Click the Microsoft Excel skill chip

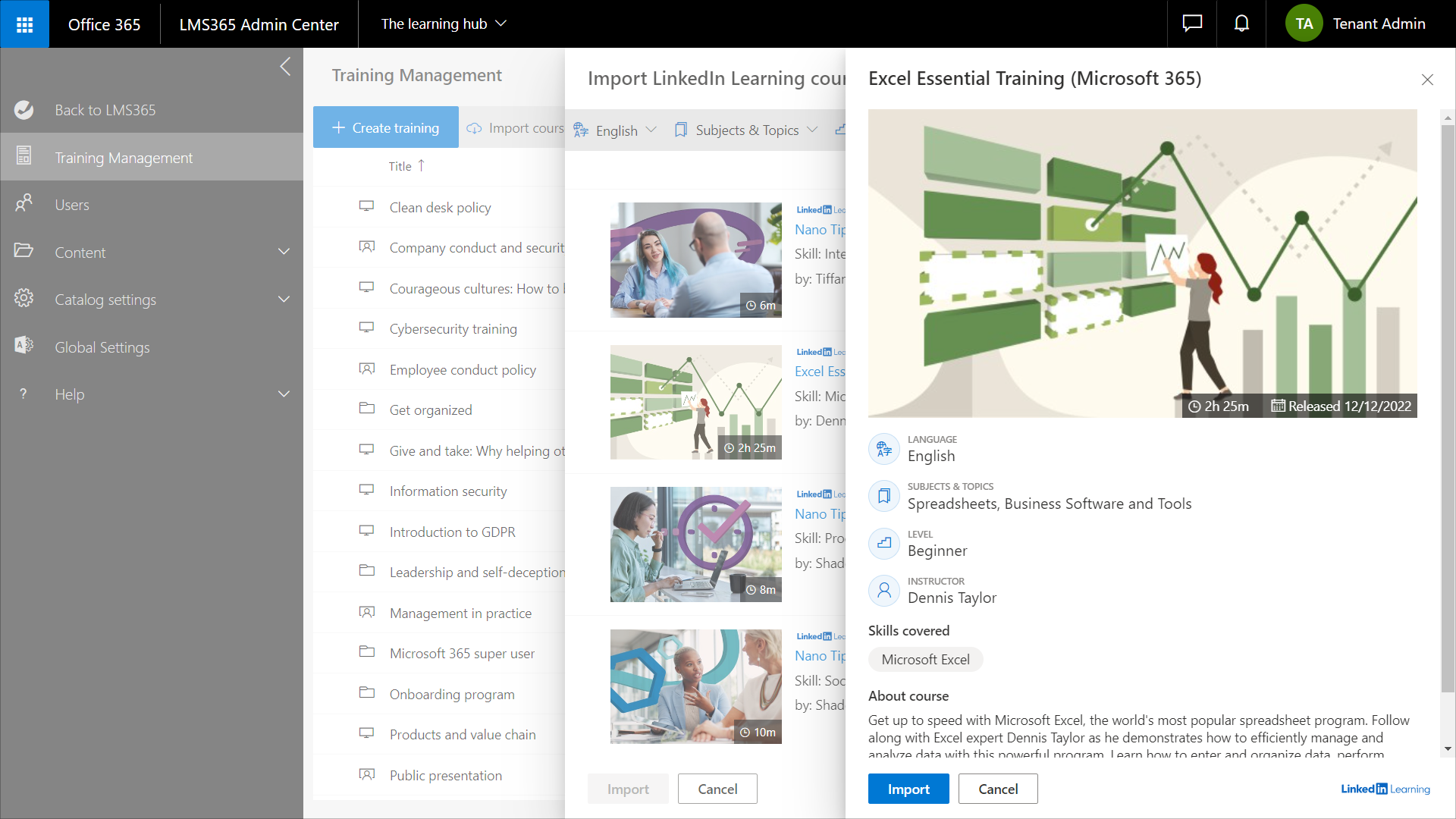[x=925, y=659]
